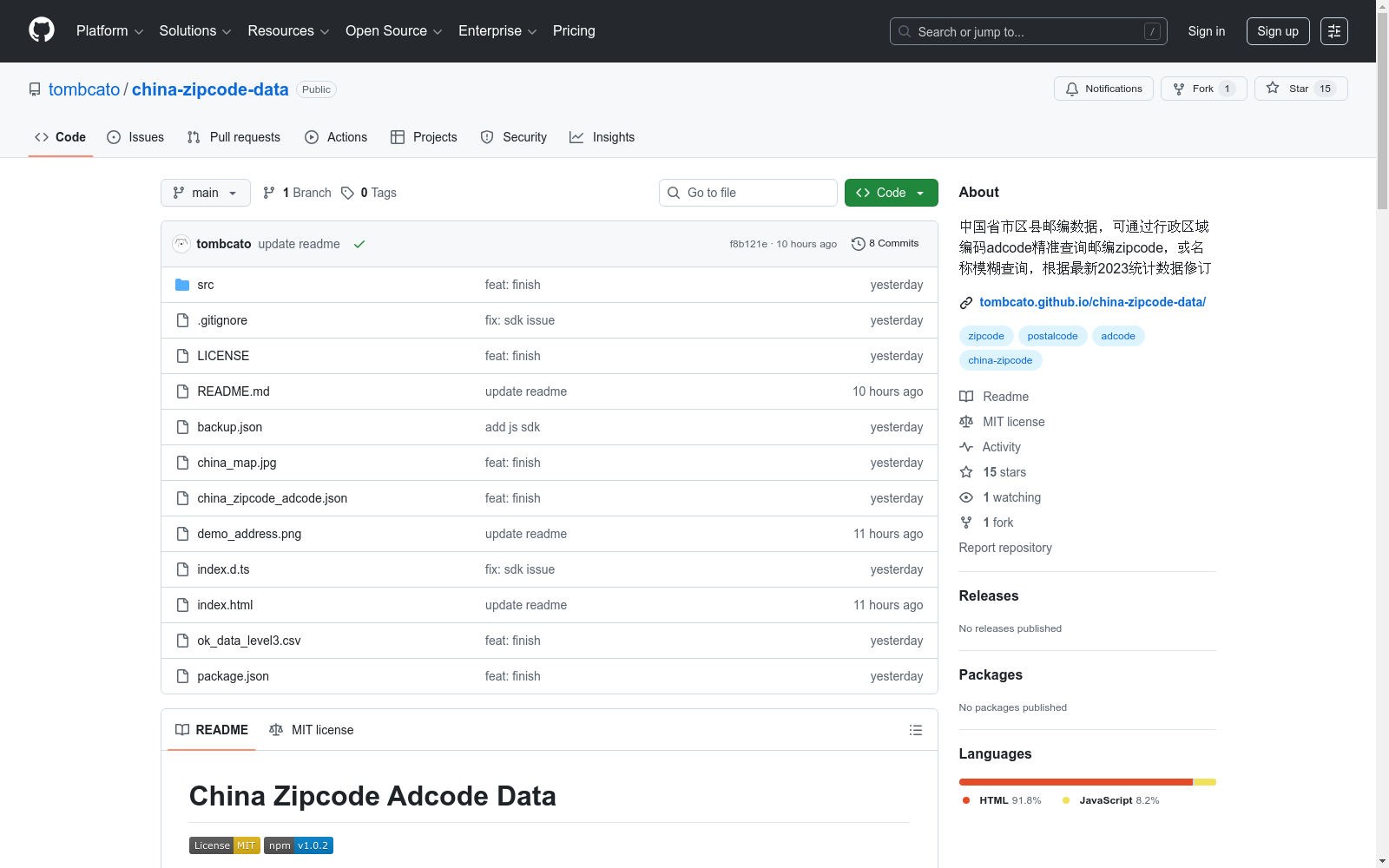The height and width of the screenshot is (868, 1389).
Task: Fork the repository
Action: (x=1203, y=89)
